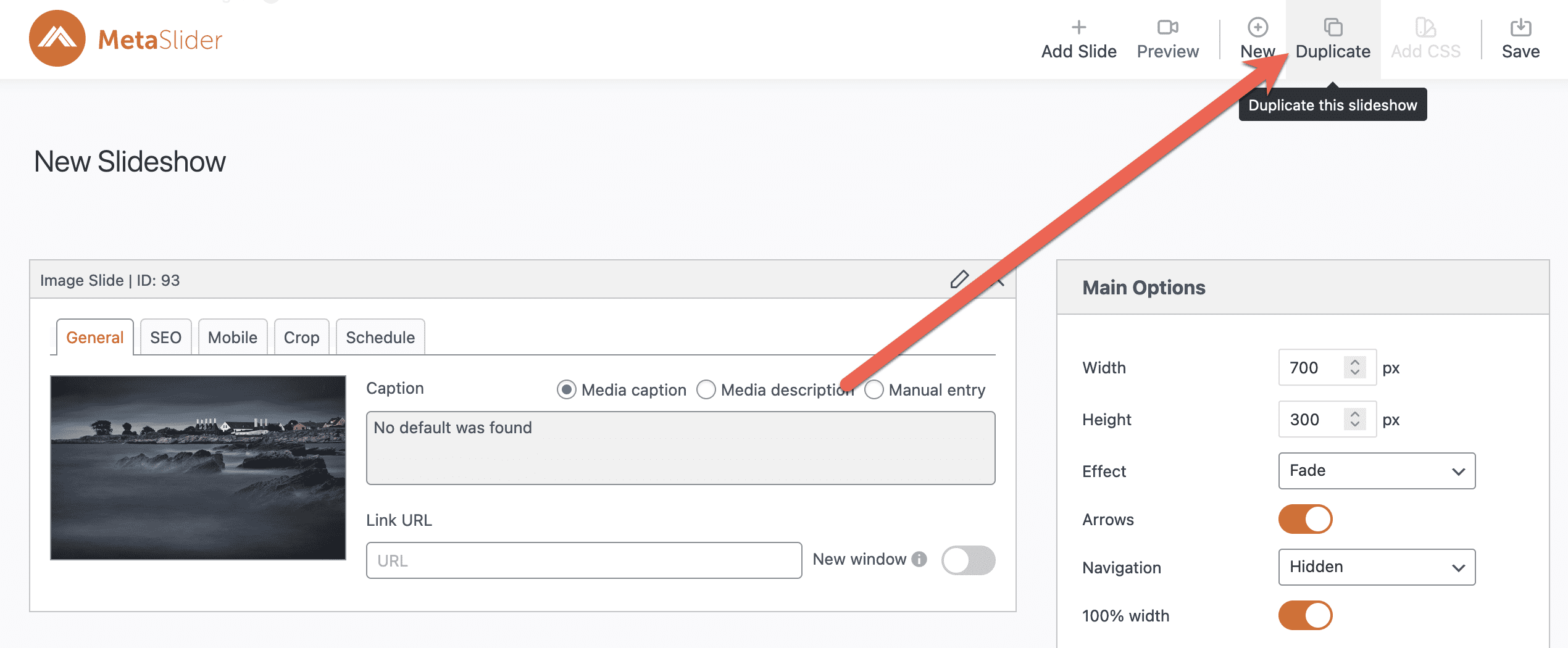
Task: Switch to the SEO tab
Action: [165, 338]
